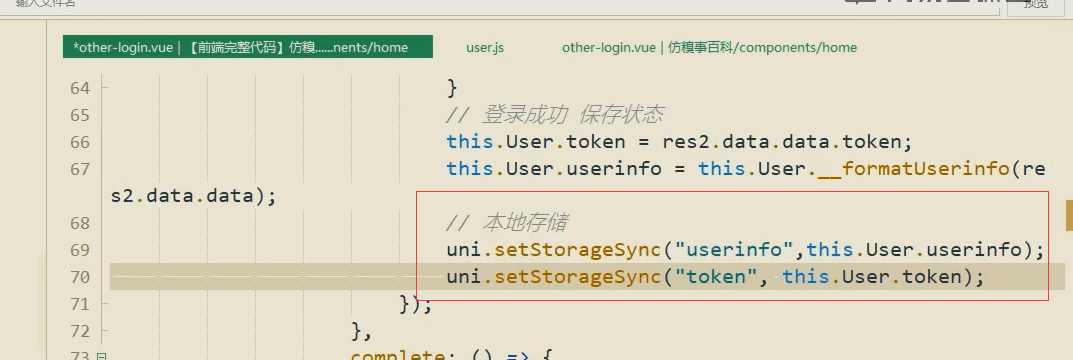The width and height of the screenshot is (1073, 360).
Task: Click the closing }); on line 71
Action: (416, 304)
